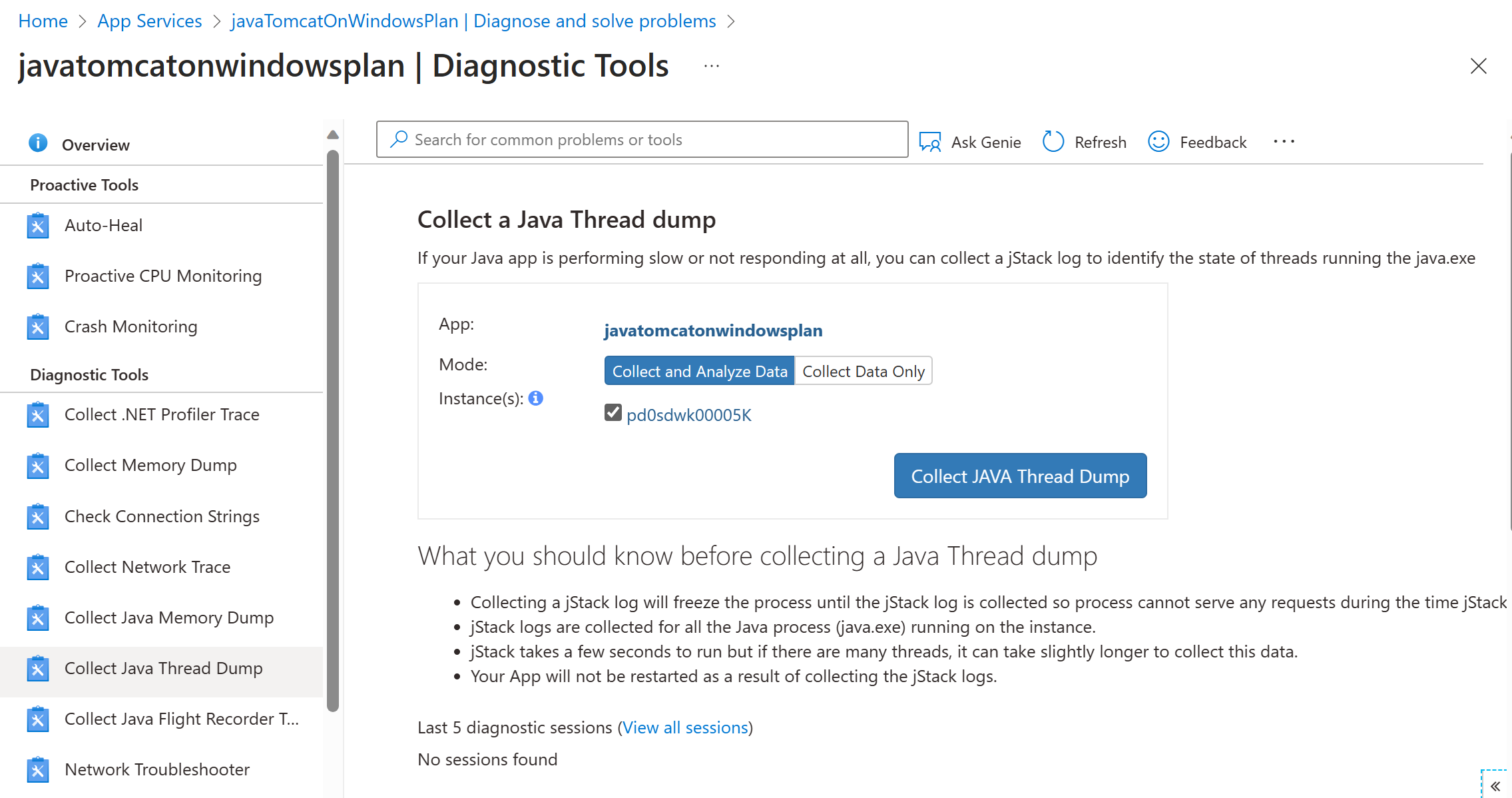Click the search magnifier icon
Image resolution: width=1512 pixels, height=798 pixels.
399,139
